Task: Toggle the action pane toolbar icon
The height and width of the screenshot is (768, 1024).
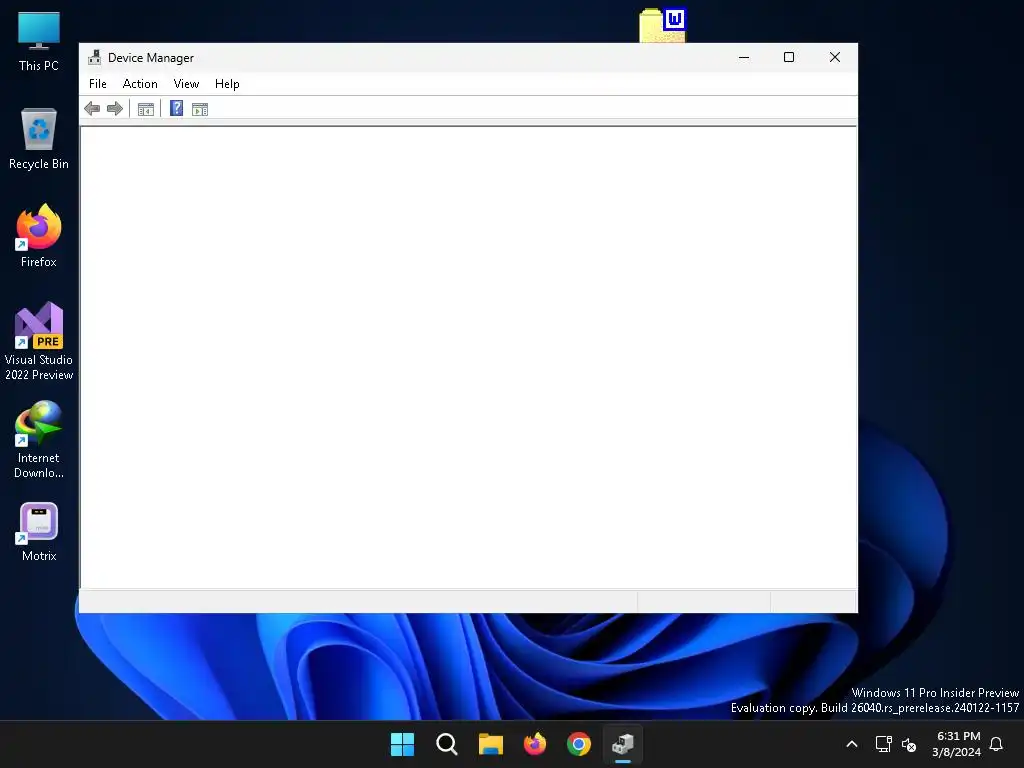Action: point(200,109)
